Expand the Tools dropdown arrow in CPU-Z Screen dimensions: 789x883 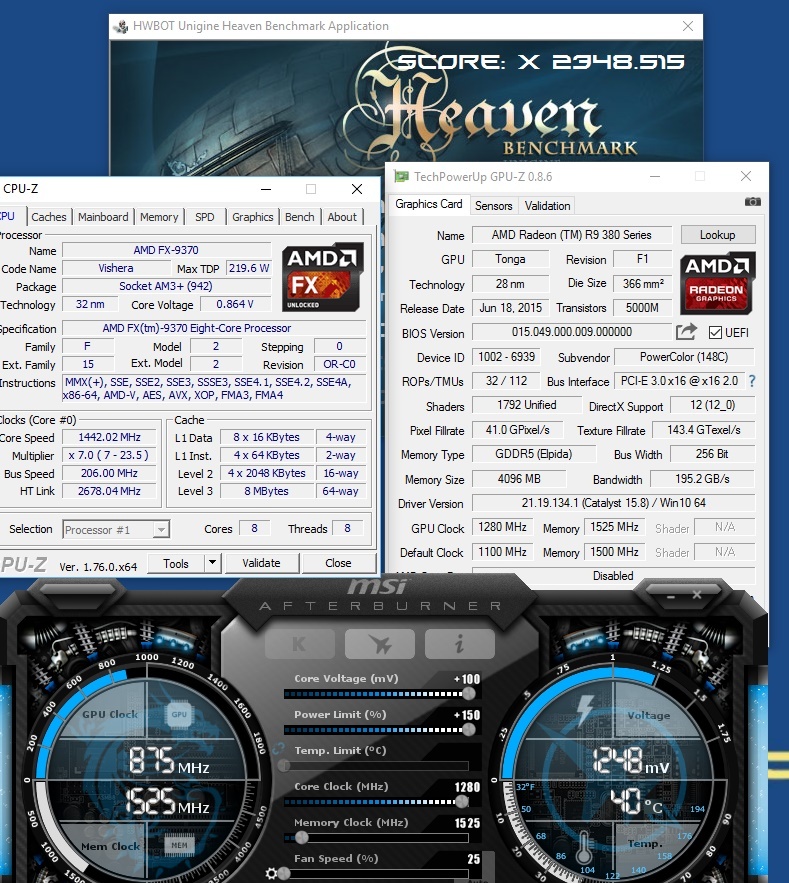pos(212,563)
